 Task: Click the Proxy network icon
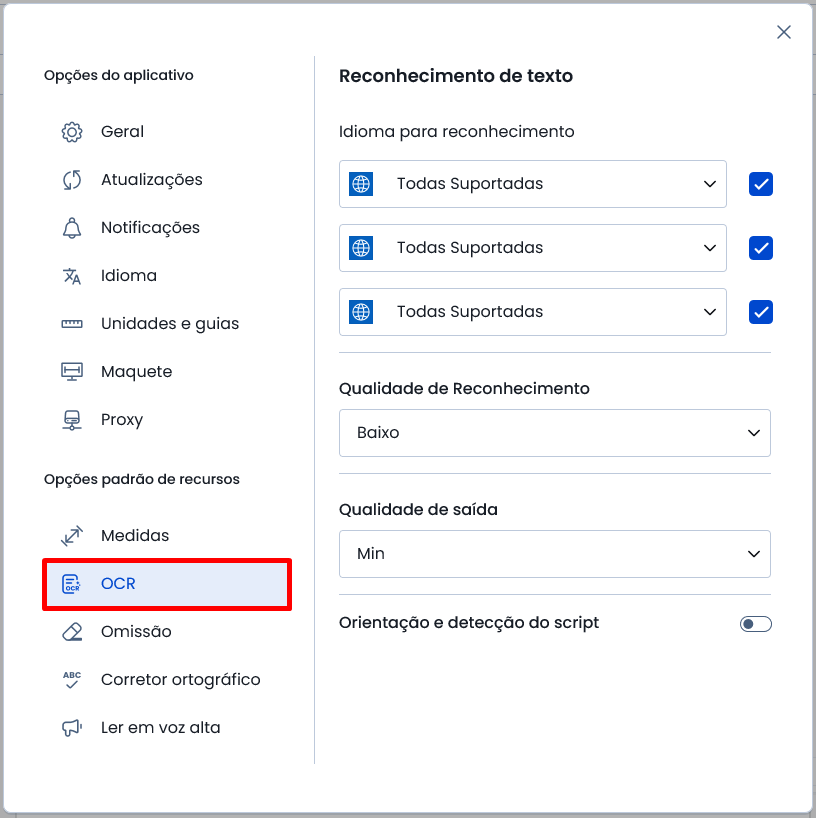pyautogui.click(x=72, y=420)
